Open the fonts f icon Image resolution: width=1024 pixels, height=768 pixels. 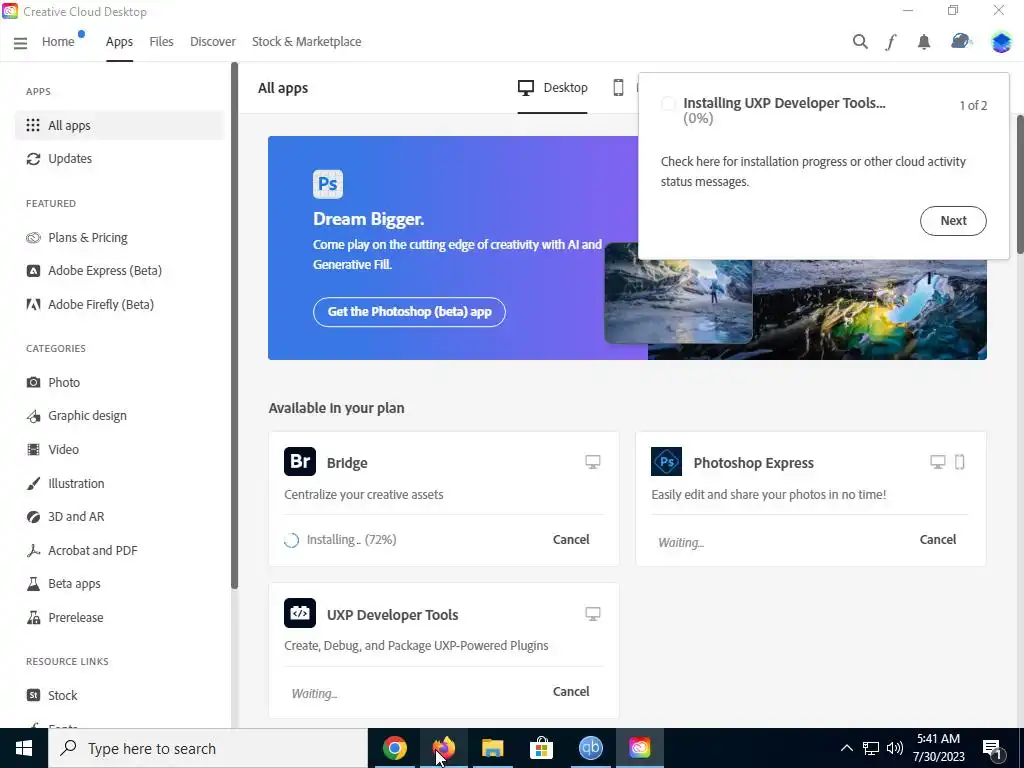click(x=891, y=42)
